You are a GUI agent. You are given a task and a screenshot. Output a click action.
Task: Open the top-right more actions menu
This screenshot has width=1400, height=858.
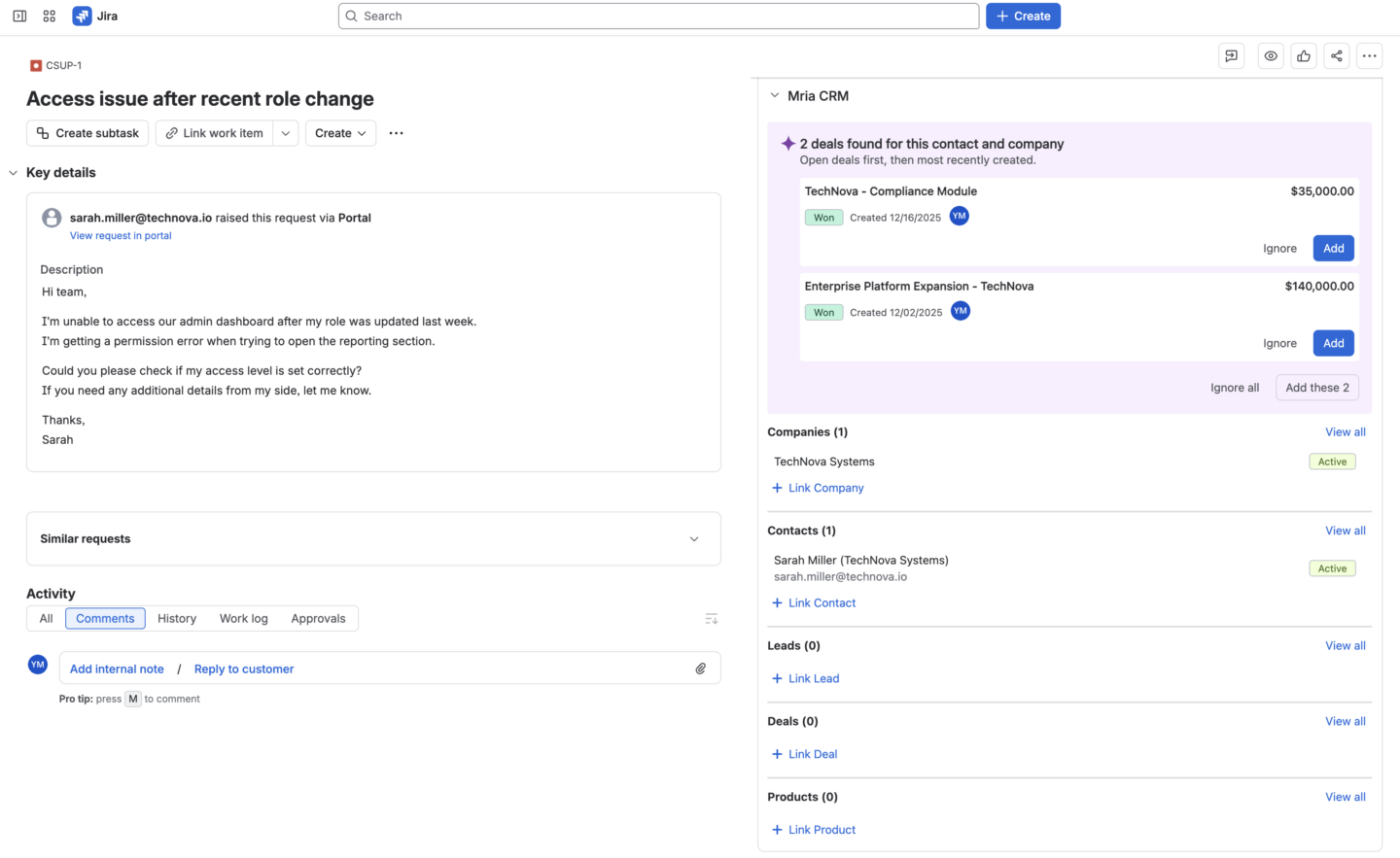pos(1370,56)
